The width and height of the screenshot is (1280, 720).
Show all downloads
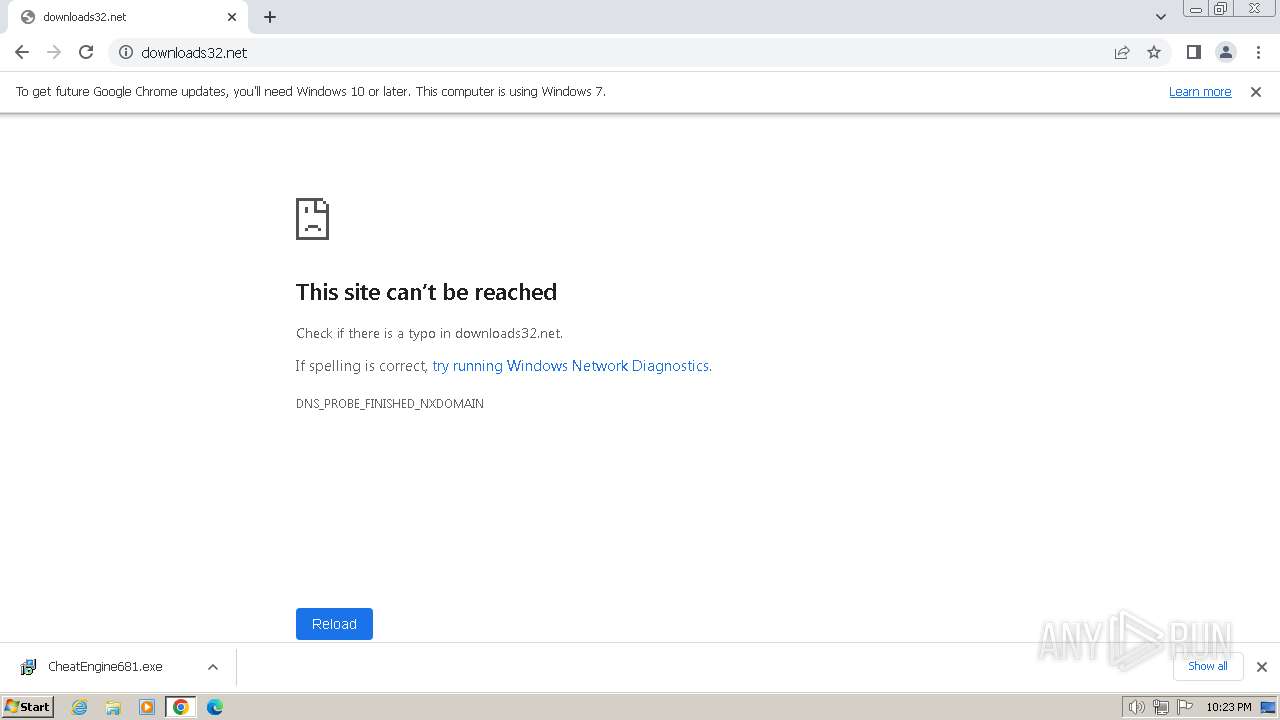tap(1207, 666)
